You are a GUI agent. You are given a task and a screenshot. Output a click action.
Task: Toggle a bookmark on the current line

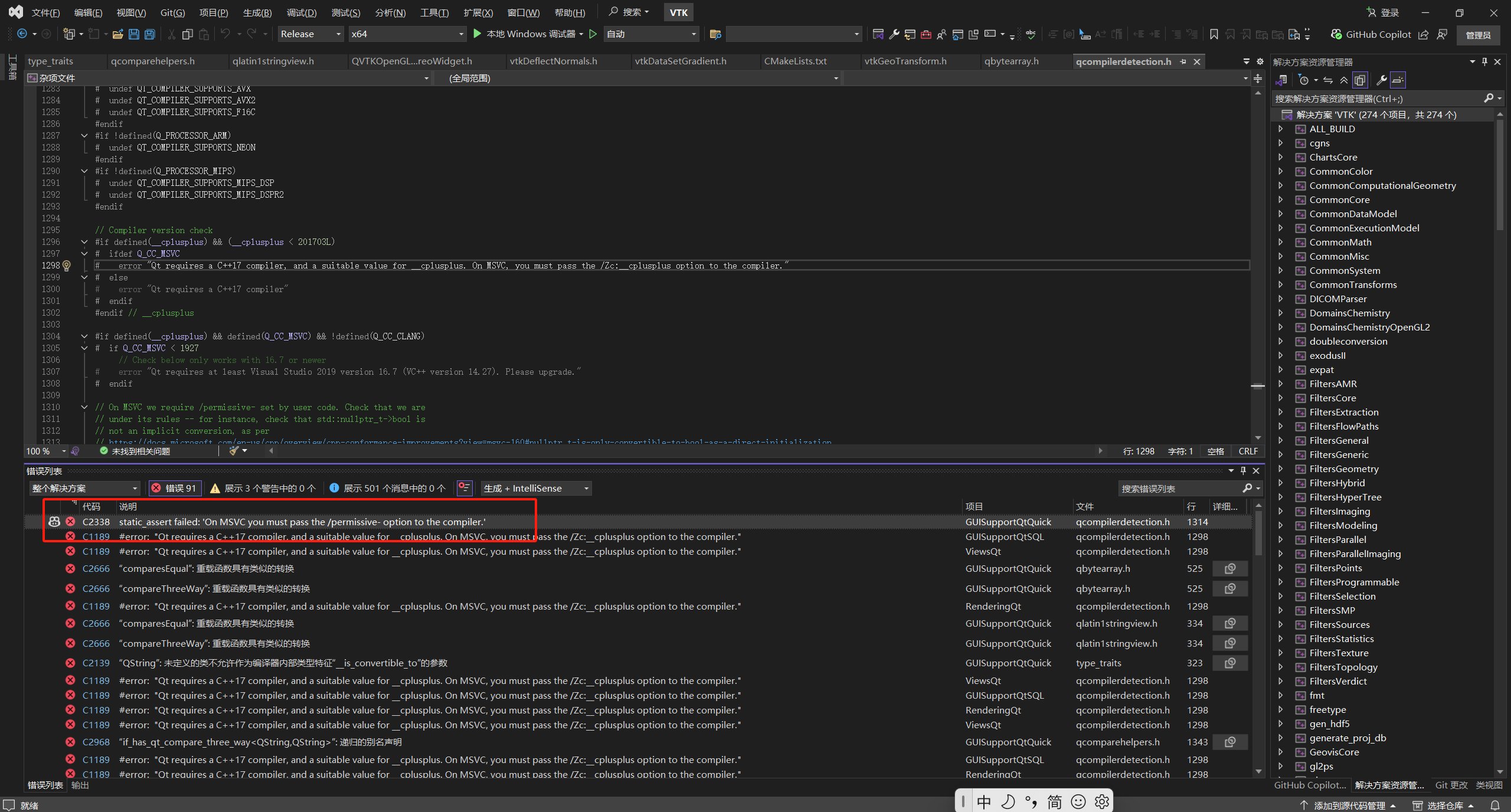click(x=1214, y=34)
